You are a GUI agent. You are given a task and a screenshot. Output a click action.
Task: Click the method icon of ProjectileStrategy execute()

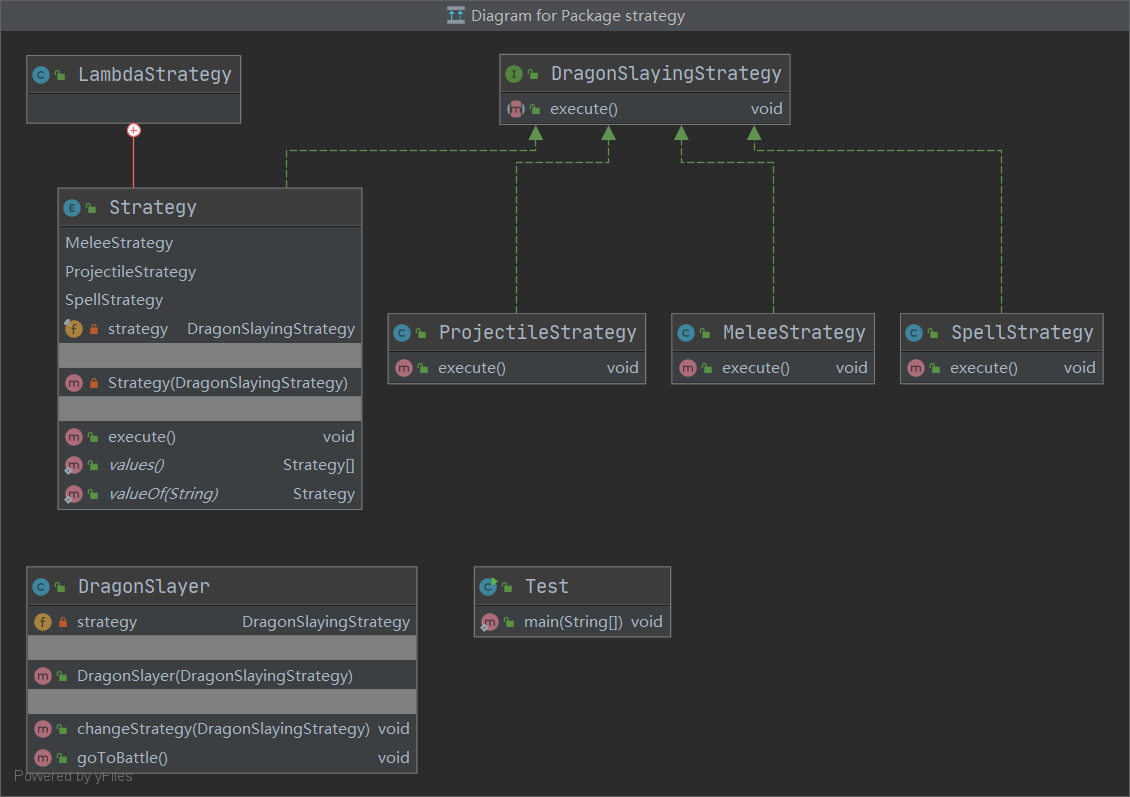coord(404,368)
